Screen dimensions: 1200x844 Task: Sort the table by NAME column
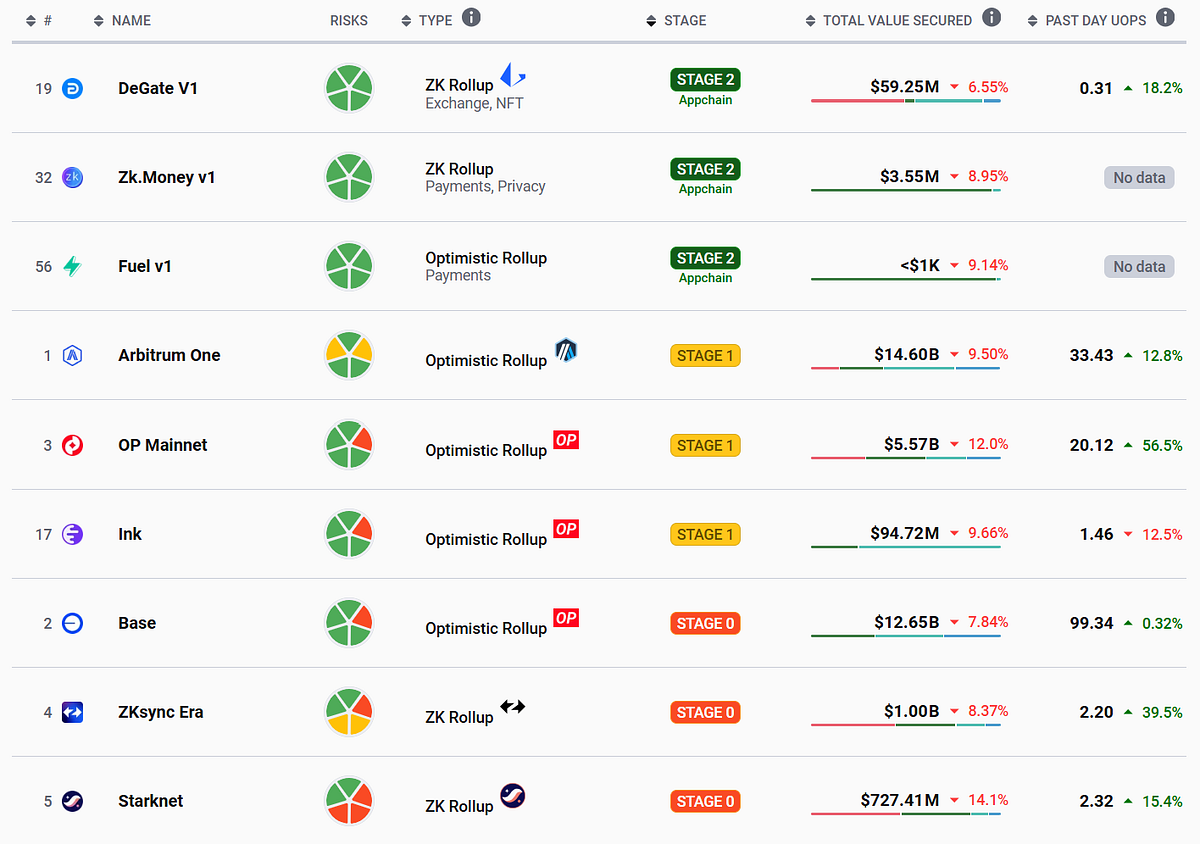(98, 20)
